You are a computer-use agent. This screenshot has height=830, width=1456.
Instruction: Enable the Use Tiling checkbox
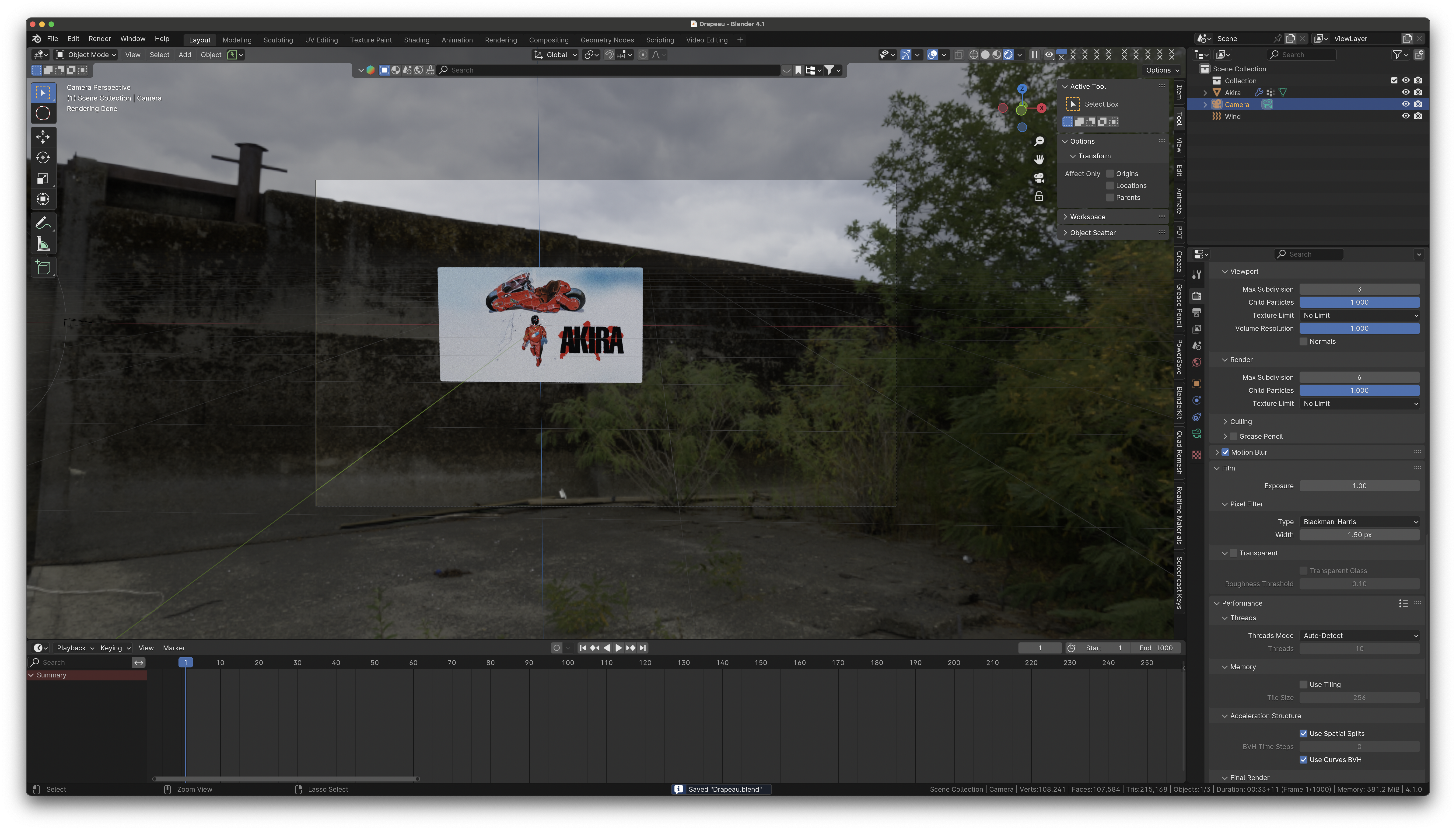[1303, 685]
